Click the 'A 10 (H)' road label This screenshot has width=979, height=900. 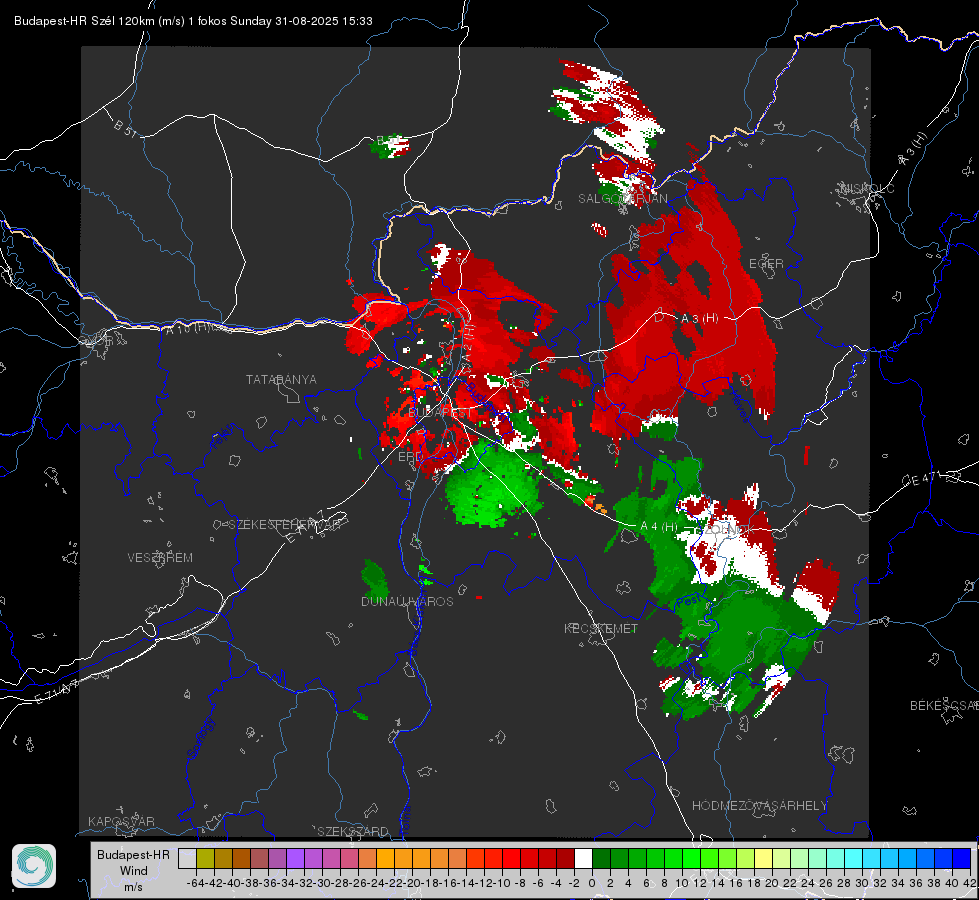188,327
